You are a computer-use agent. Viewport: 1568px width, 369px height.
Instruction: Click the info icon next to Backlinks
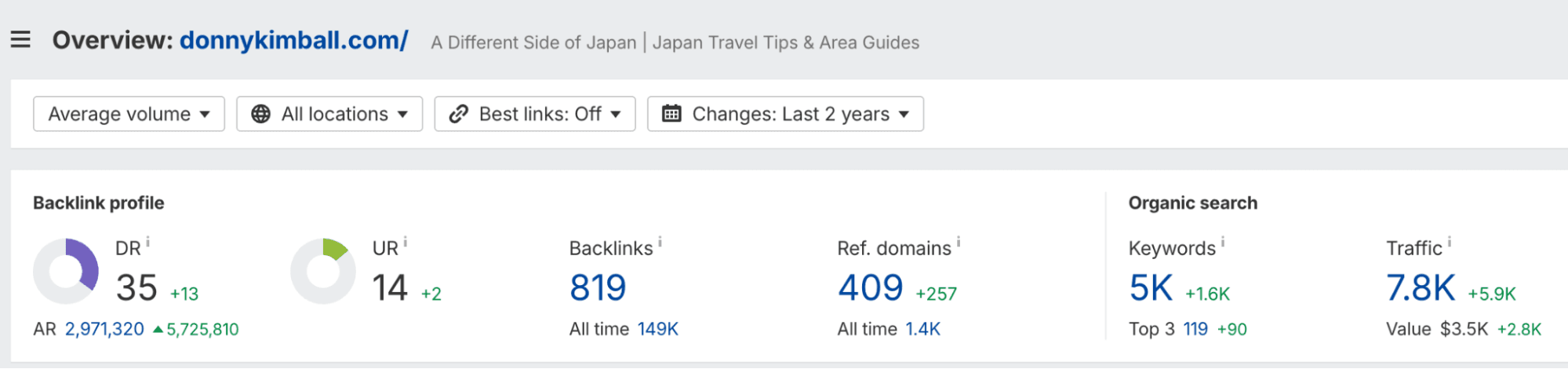point(660,243)
